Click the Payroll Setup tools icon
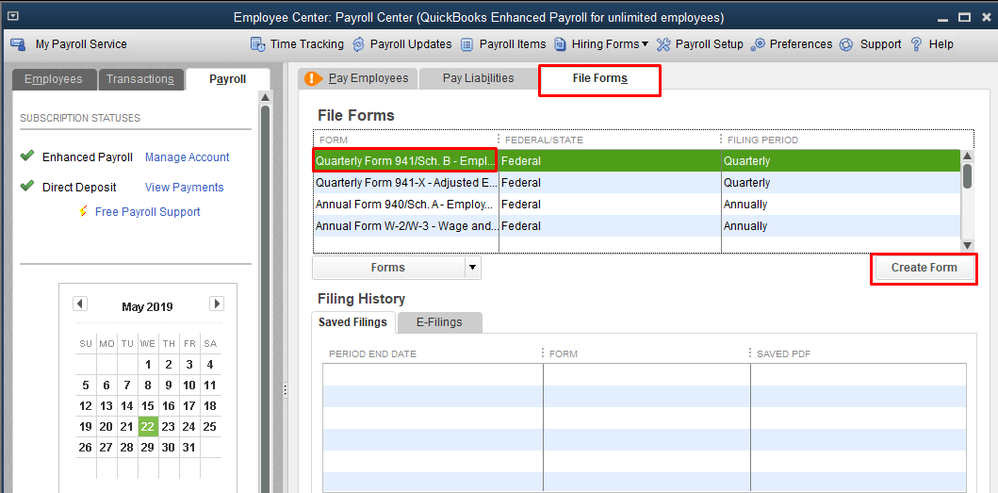The image size is (998, 493). (663, 45)
